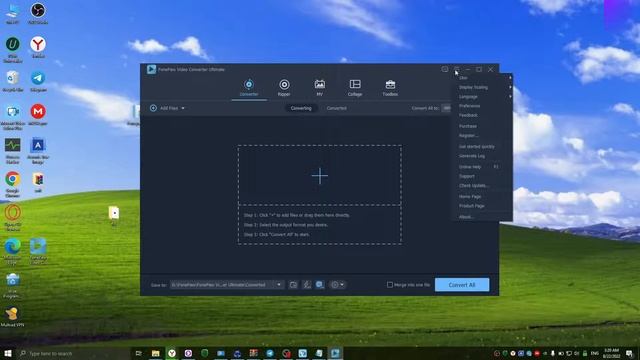
Task: Open the Google Chrome desktop icon
Action: coord(13,184)
